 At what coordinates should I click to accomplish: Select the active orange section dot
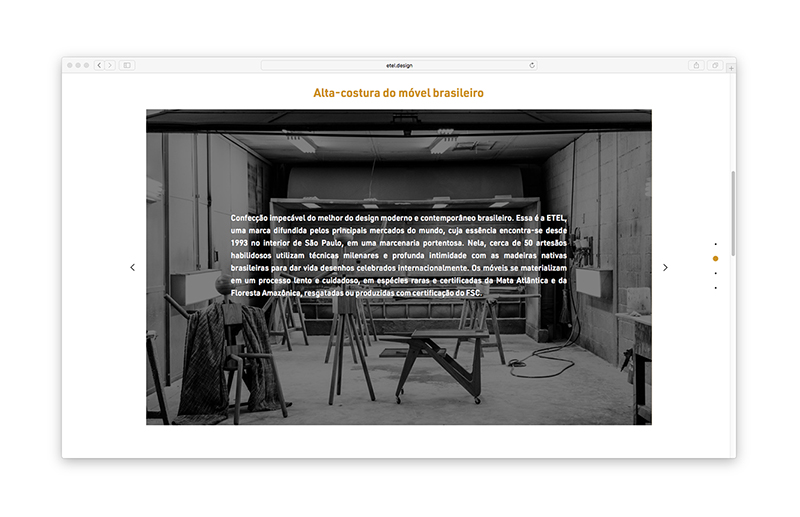point(715,259)
